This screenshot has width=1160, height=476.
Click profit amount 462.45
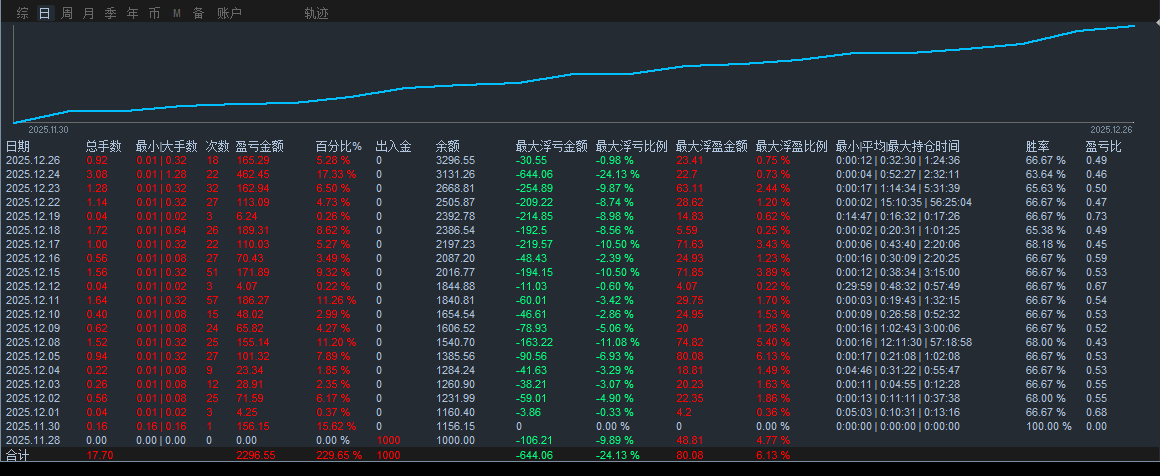tap(252, 173)
